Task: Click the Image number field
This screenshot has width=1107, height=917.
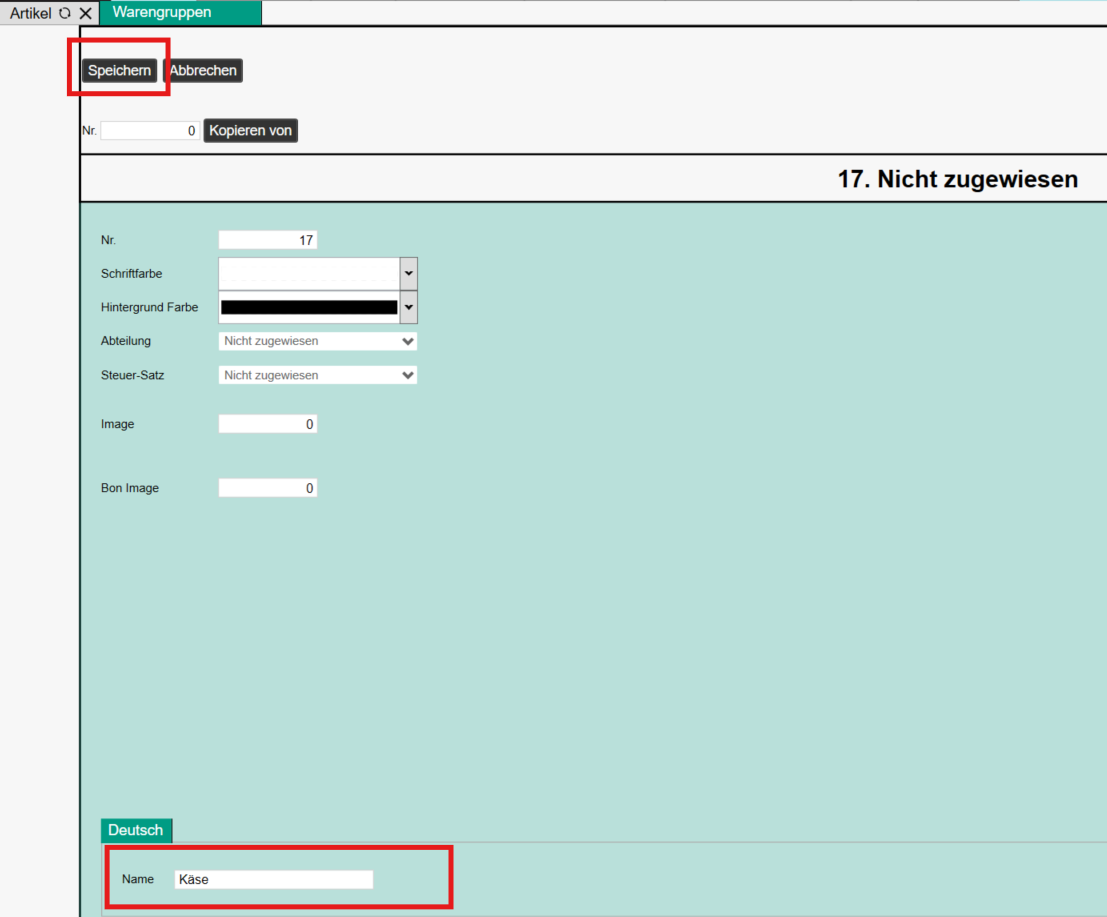Action: coord(268,424)
